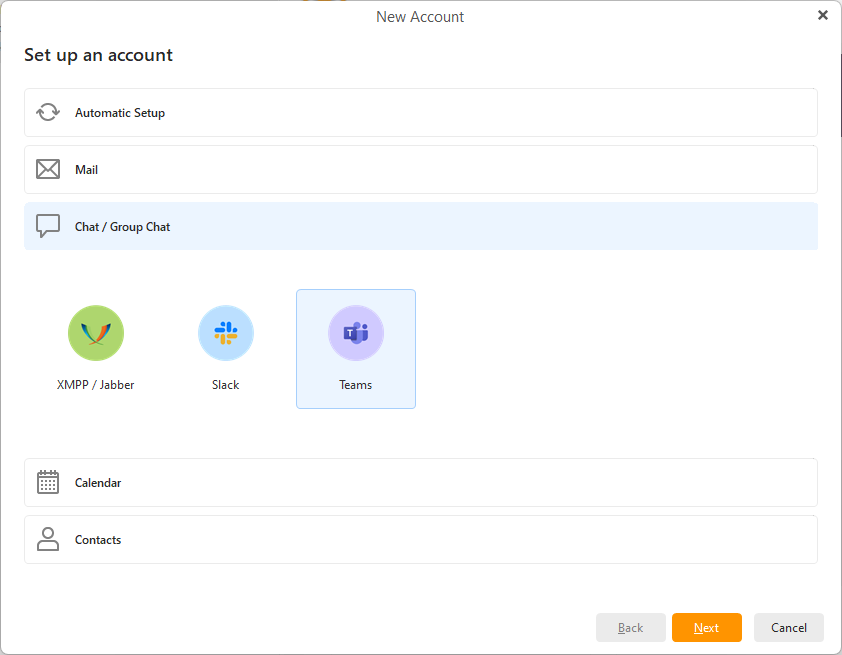
Task: Click the disabled Back button
Action: [x=630, y=628]
